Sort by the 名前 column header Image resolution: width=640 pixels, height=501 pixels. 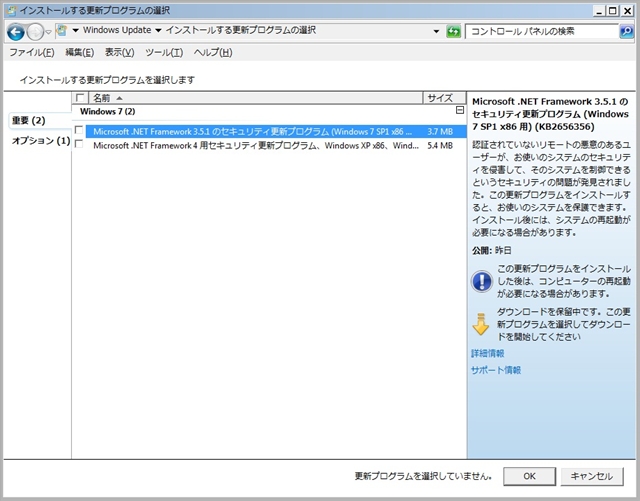[256, 98]
